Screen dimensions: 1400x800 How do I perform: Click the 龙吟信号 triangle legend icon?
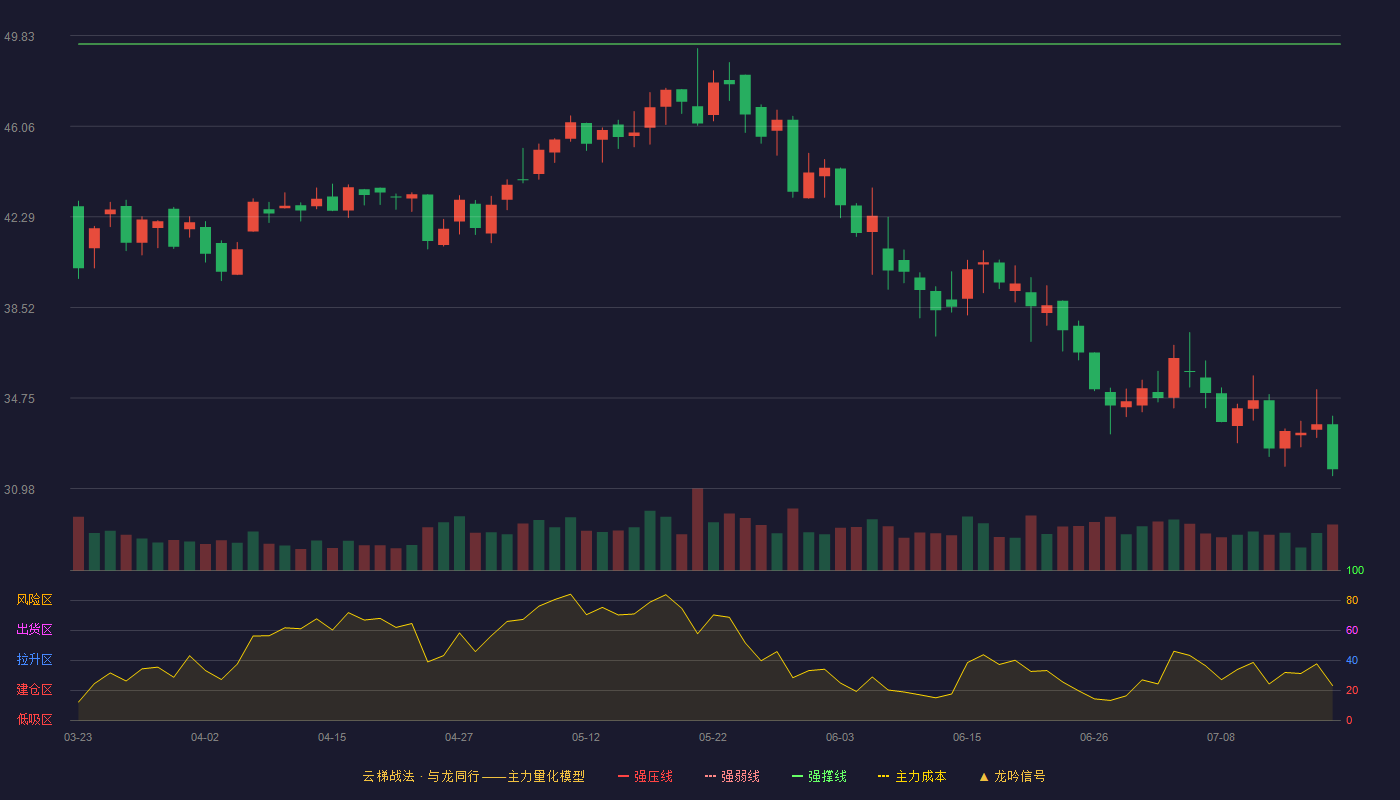coord(983,776)
